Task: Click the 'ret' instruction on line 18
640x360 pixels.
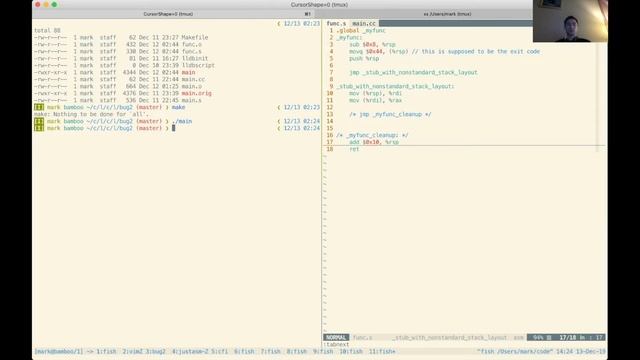Action: [x=354, y=149]
